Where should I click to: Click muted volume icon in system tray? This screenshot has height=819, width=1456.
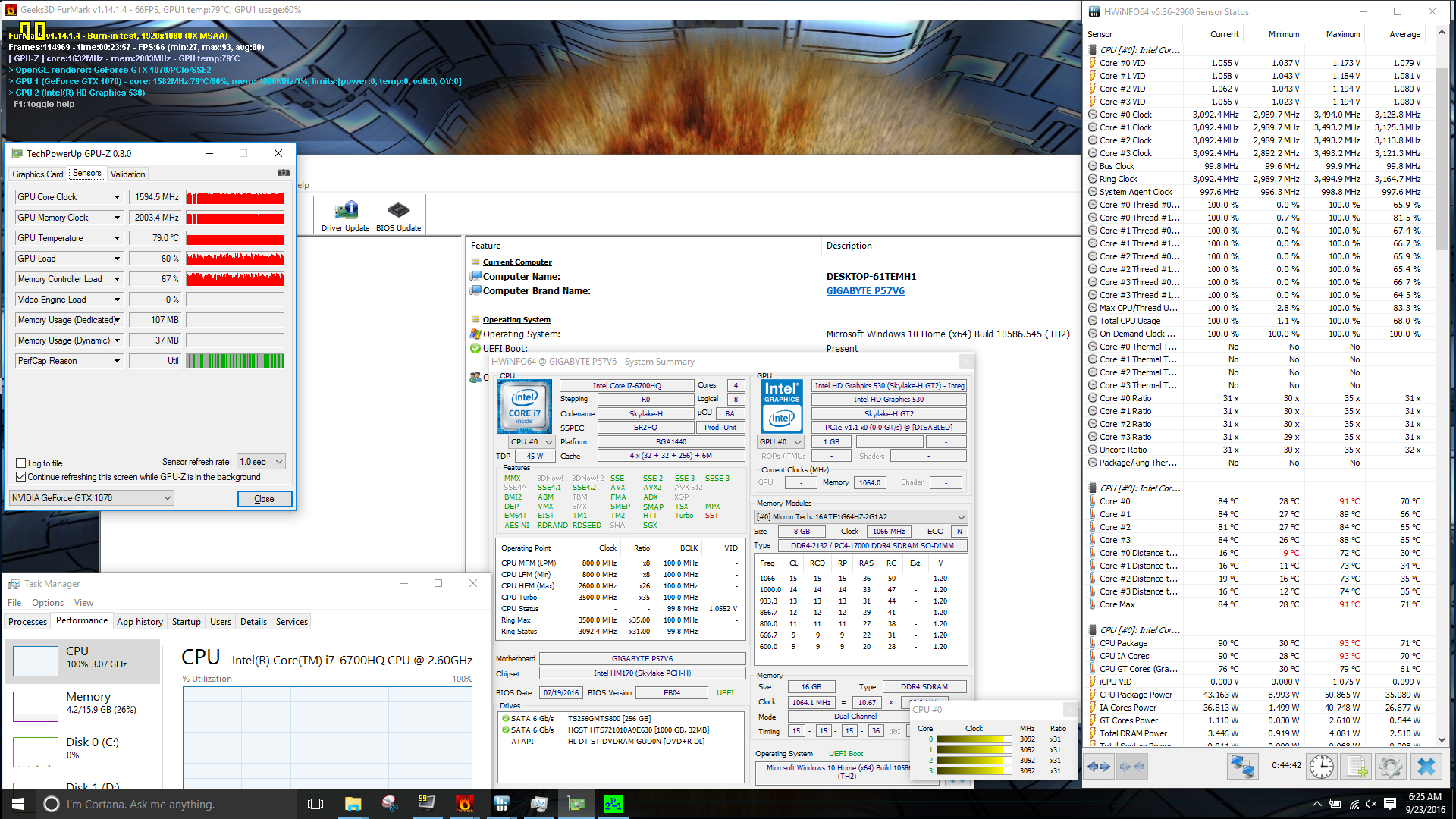[1371, 804]
